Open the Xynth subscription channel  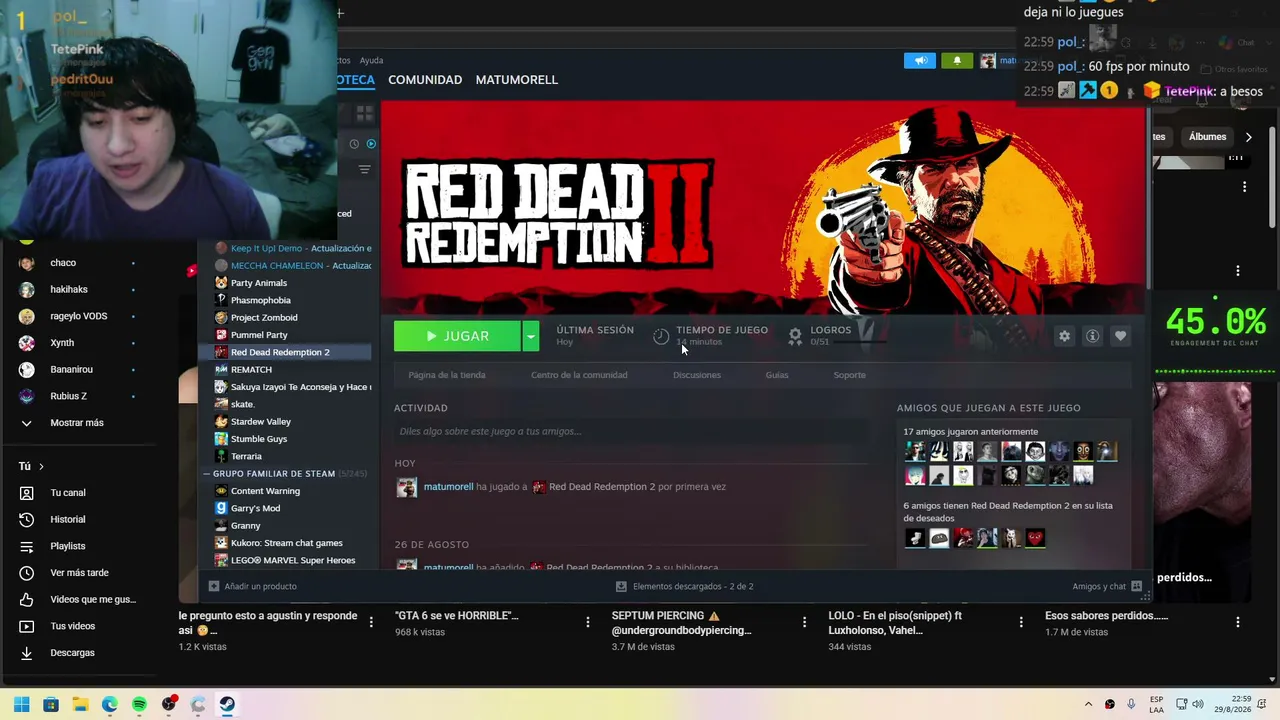[x=62, y=343]
